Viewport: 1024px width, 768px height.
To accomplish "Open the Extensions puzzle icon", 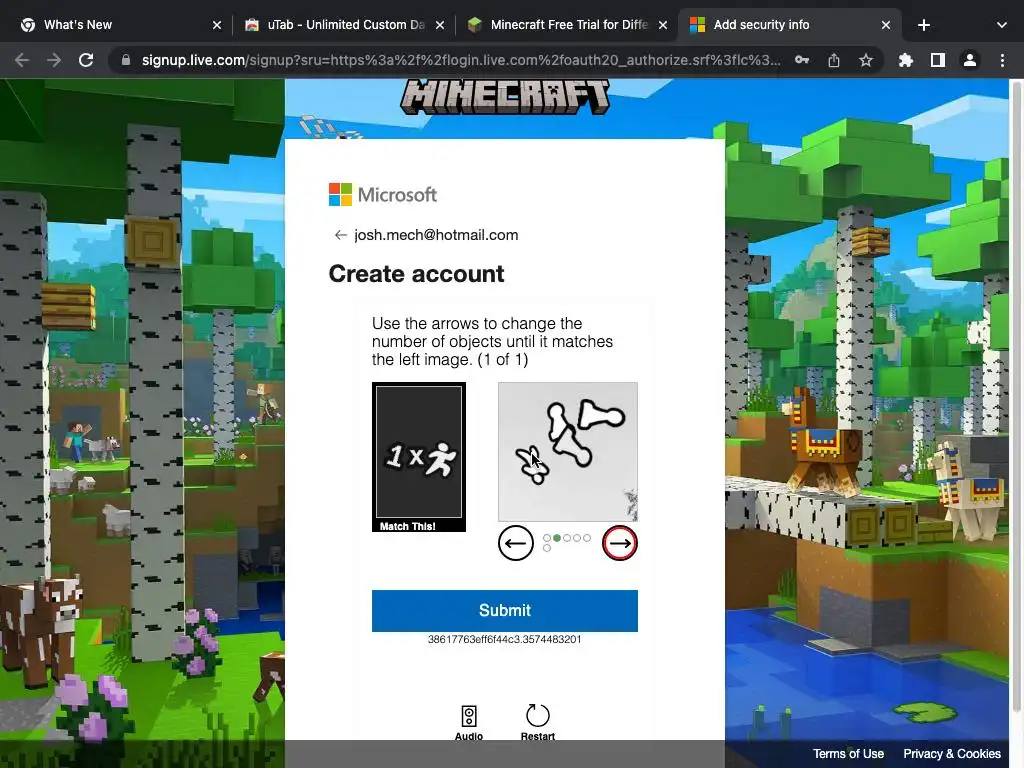I will point(906,60).
